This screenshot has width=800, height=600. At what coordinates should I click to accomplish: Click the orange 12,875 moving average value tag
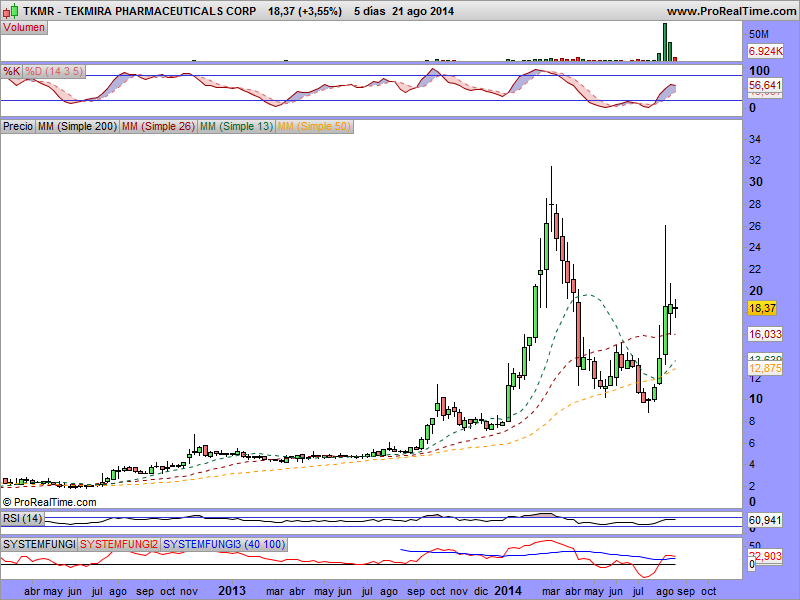tap(765, 368)
